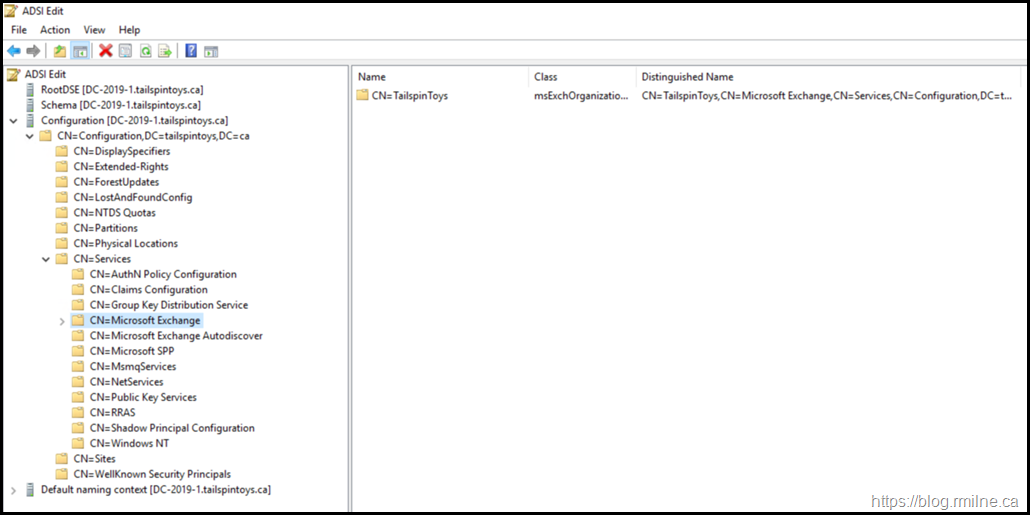The height and width of the screenshot is (515, 1030).
Task: Toggle Show/Hide Console Tree icon
Action: coord(80,51)
